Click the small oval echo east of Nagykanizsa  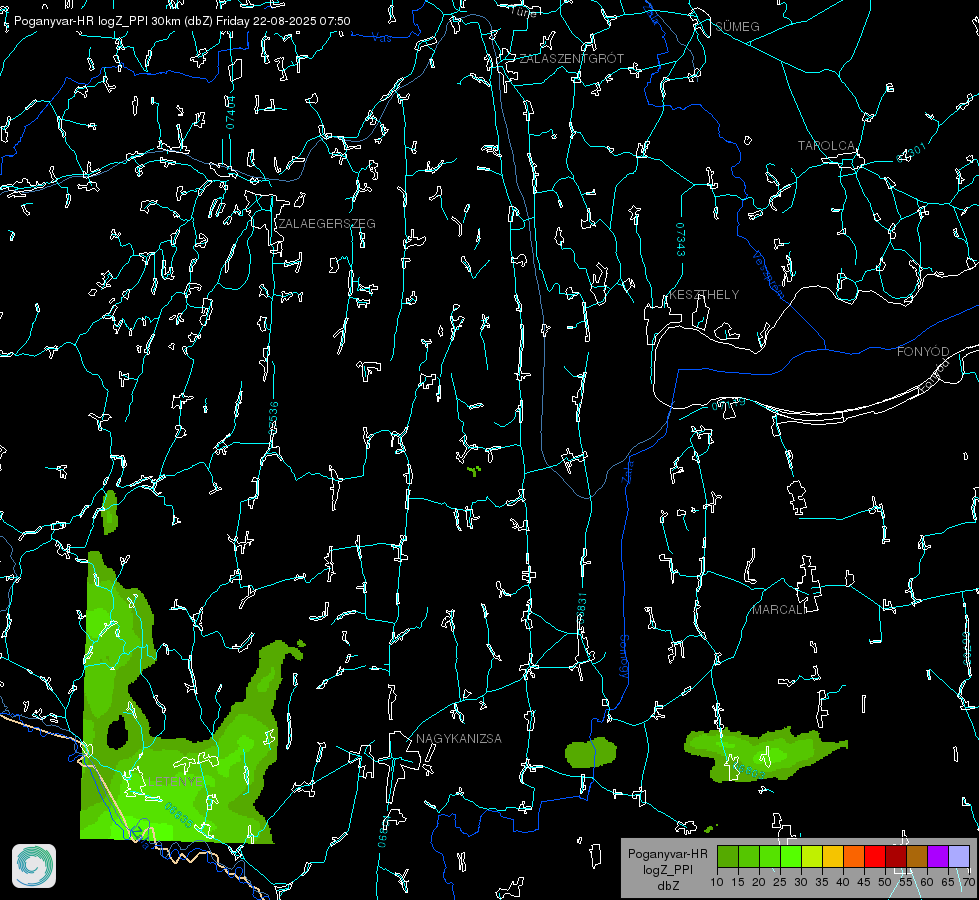[590, 752]
